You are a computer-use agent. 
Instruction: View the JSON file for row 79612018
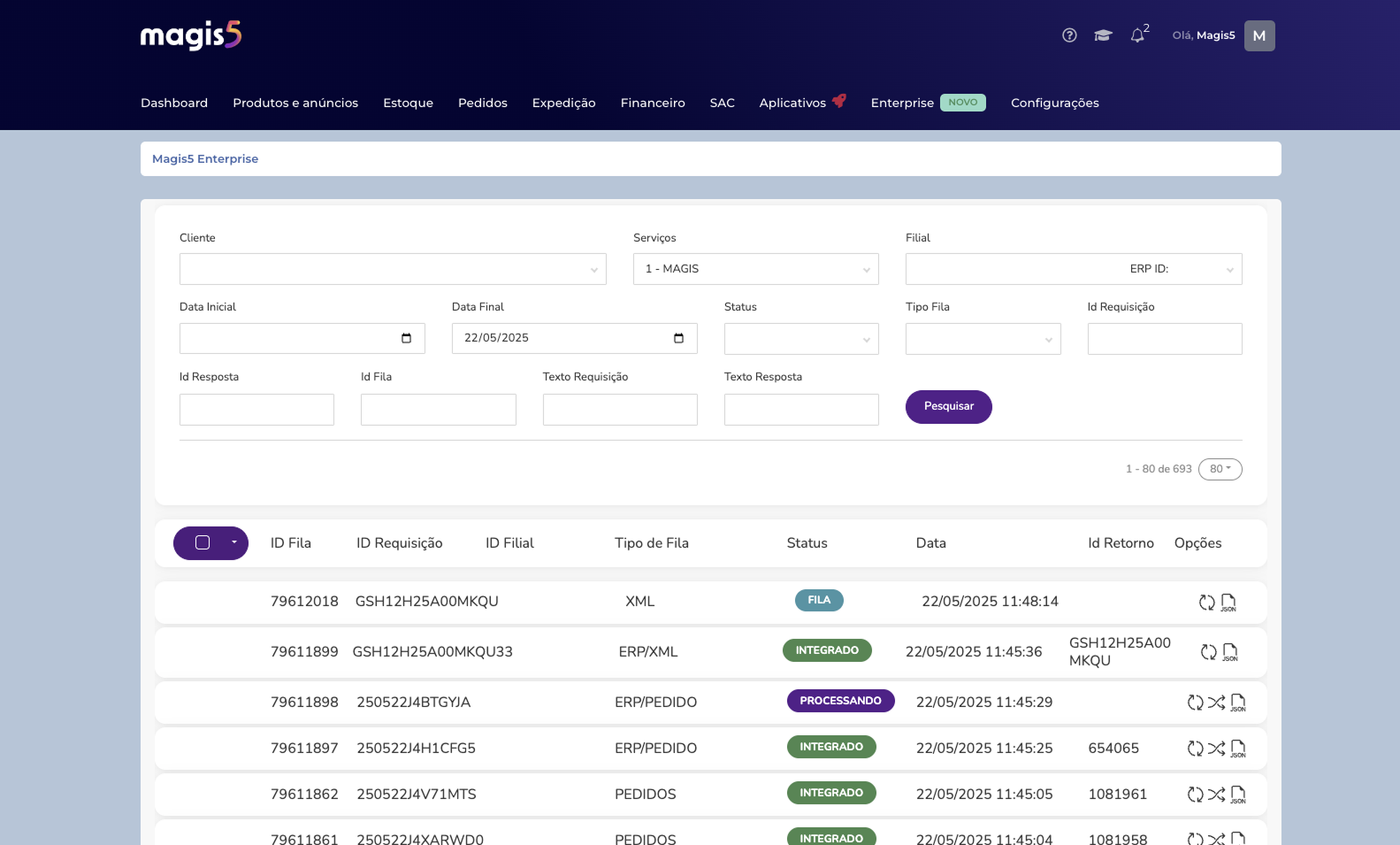coord(1228,603)
